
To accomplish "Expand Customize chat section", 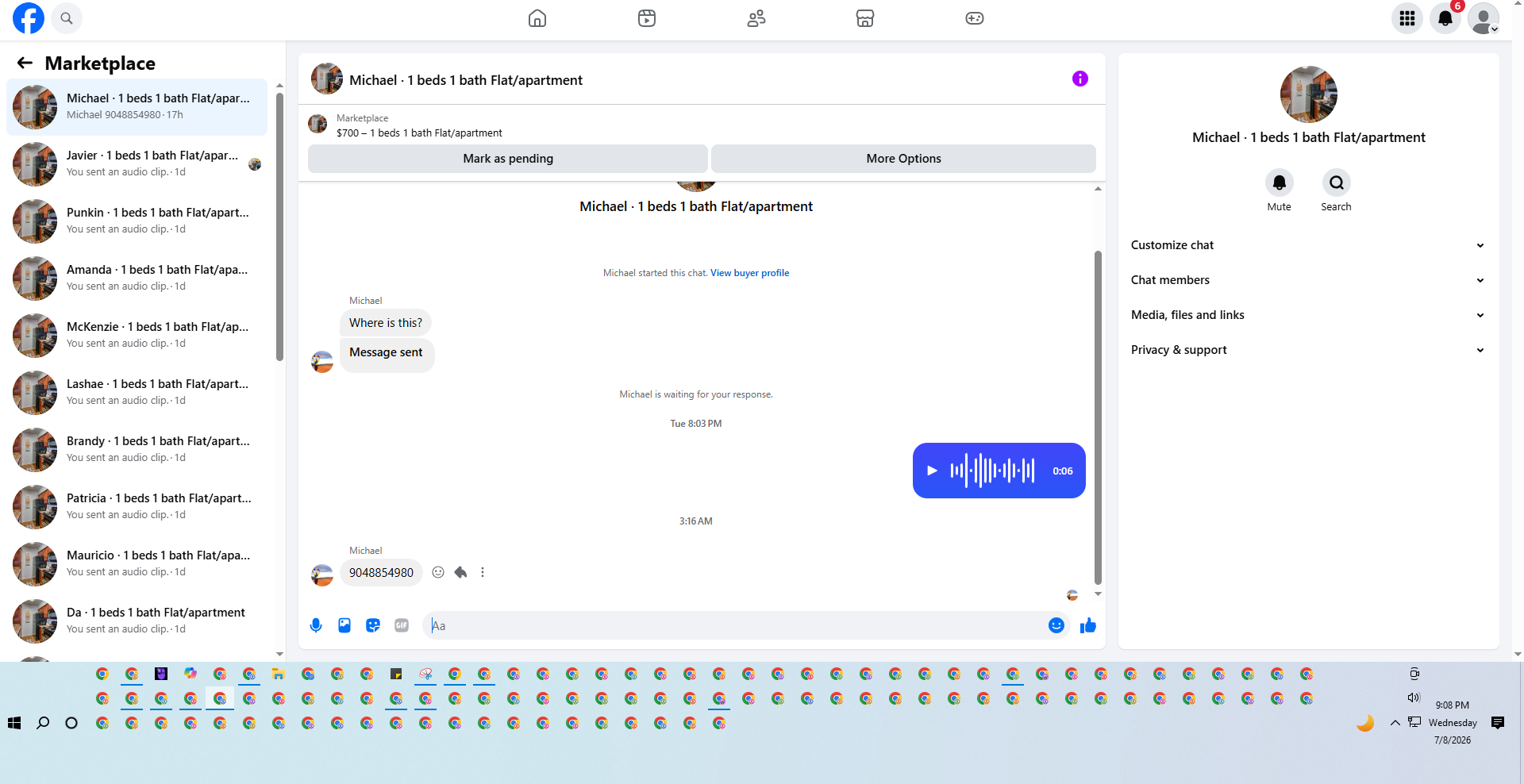I will (x=1308, y=245).
